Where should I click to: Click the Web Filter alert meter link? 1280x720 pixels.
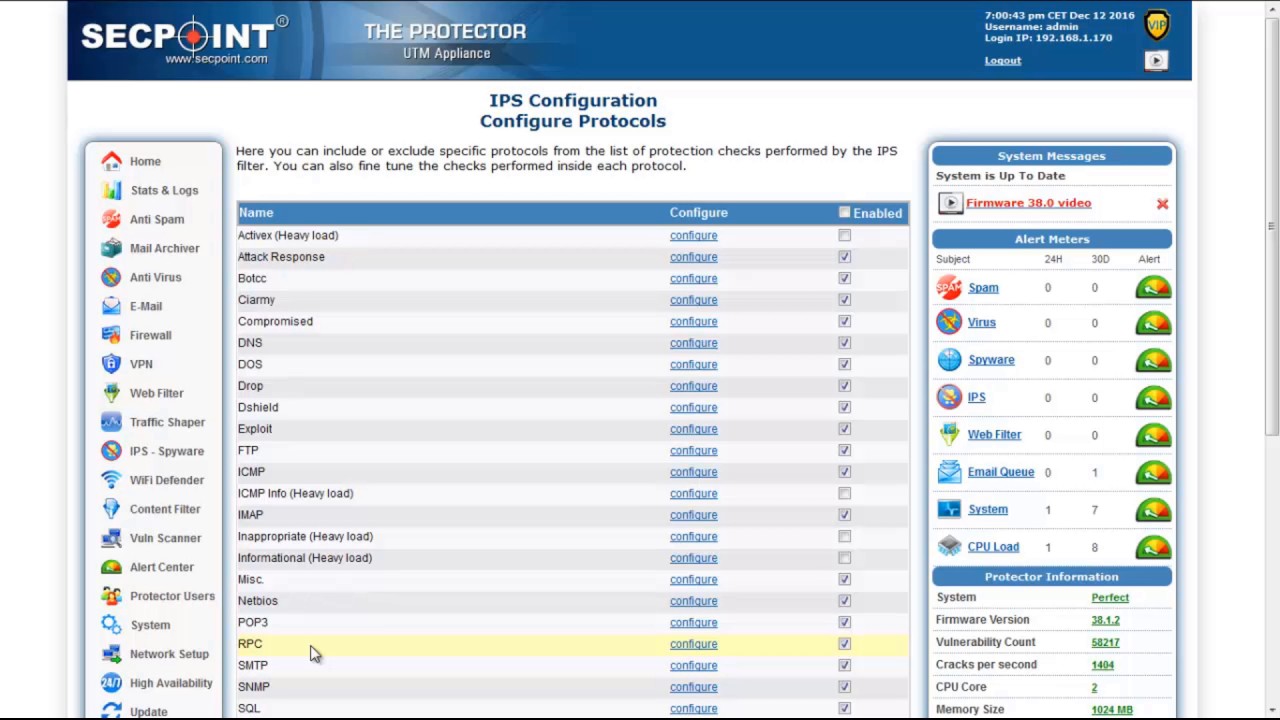click(994, 435)
